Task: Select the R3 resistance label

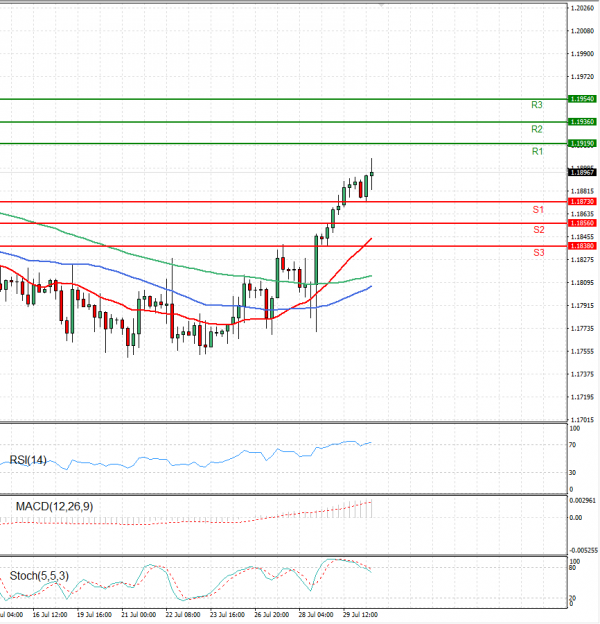Action: [537, 105]
